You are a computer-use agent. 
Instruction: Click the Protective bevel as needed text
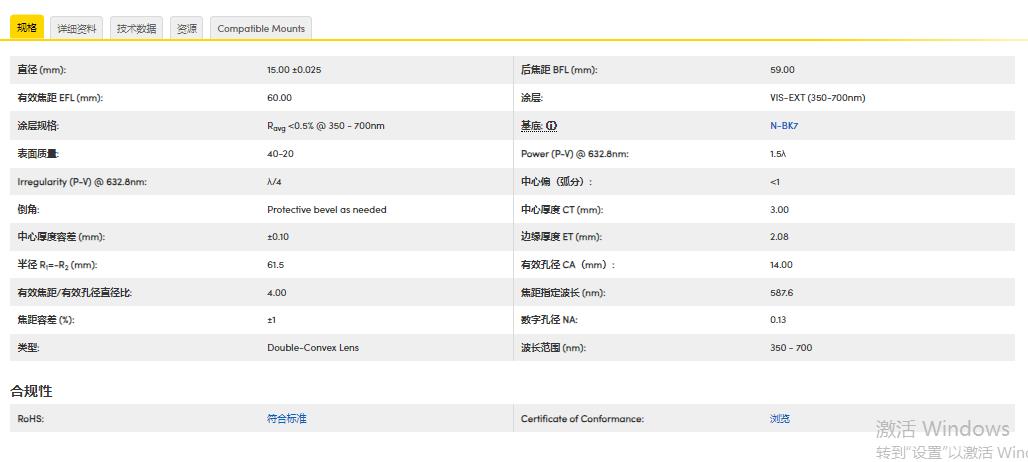pos(326,210)
